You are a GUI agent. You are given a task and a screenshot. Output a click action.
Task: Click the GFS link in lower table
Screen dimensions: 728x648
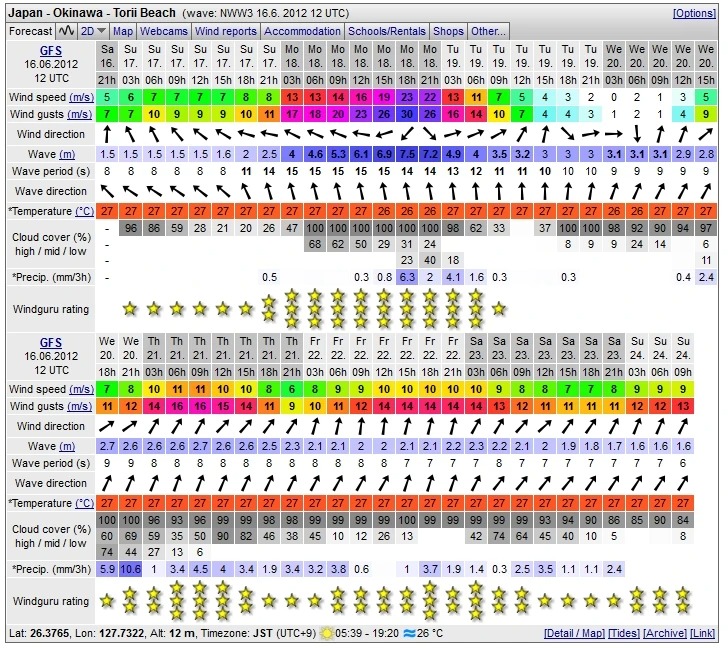point(51,343)
